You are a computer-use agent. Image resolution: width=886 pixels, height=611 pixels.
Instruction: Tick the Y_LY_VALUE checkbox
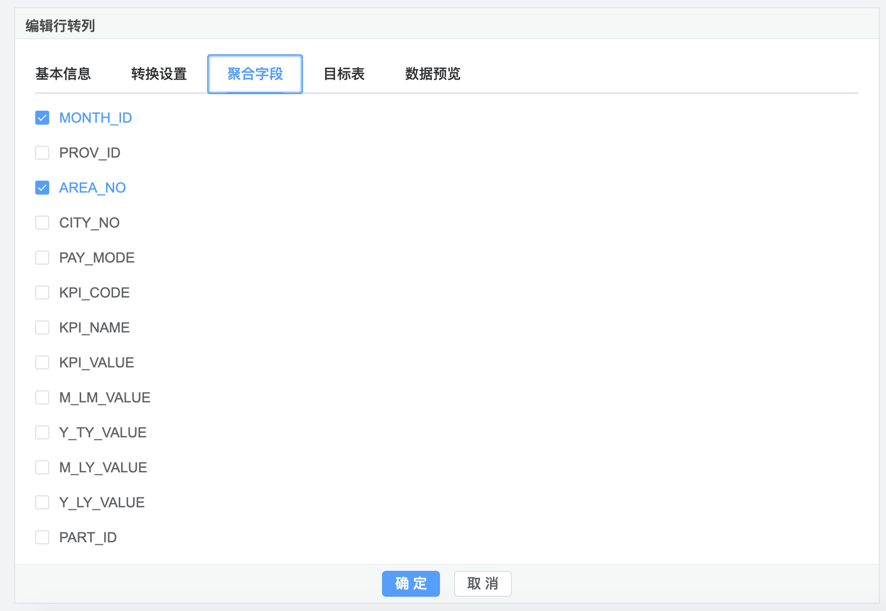tap(42, 503)
